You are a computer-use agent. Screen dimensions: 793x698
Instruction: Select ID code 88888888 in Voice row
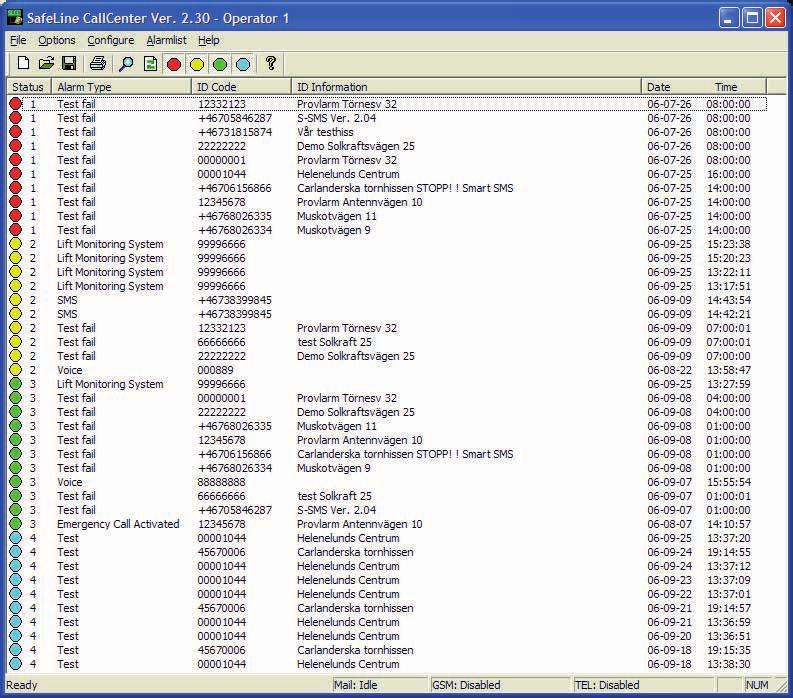(222, 482)
